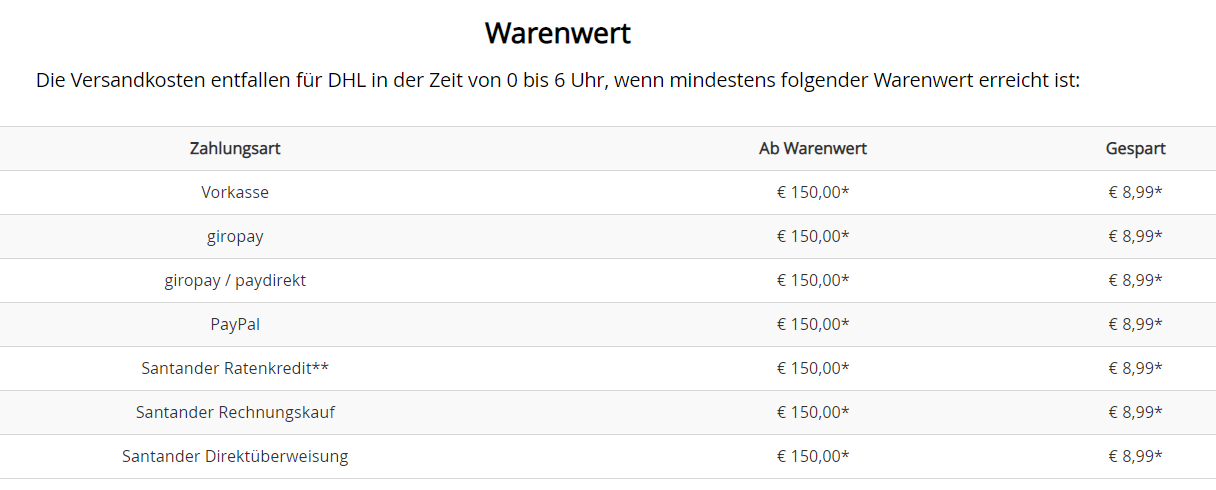Click giropay / paydirekt € 150,00* value
This screenshot has height=490, width=1216.
click(812, 280)
